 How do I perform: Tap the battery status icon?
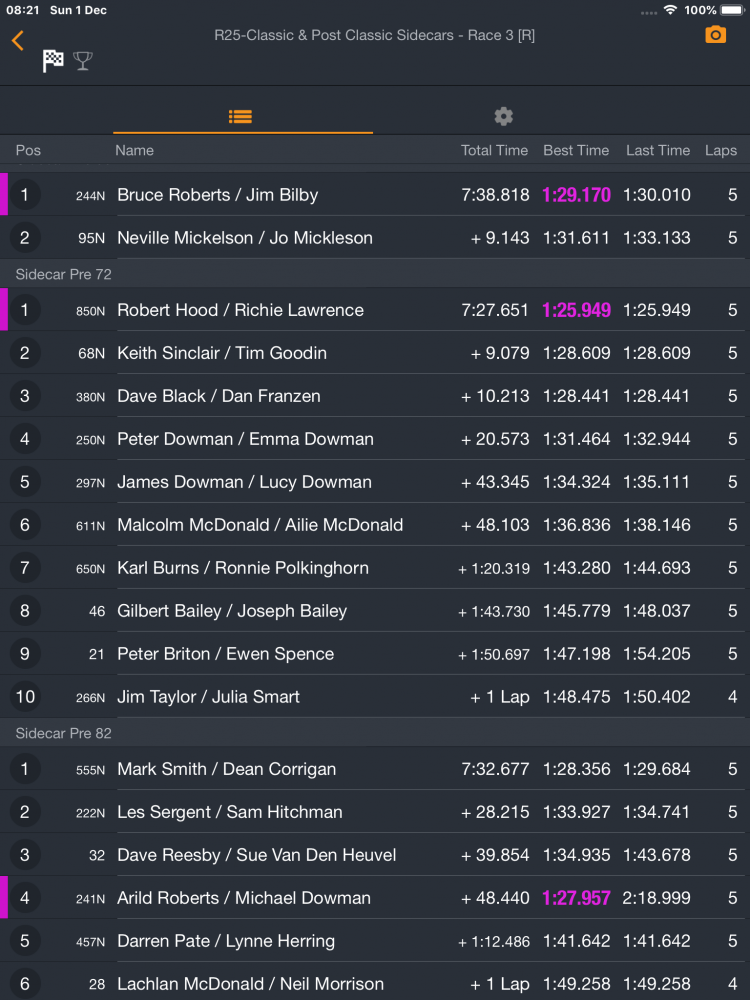[x=734, y=10]
